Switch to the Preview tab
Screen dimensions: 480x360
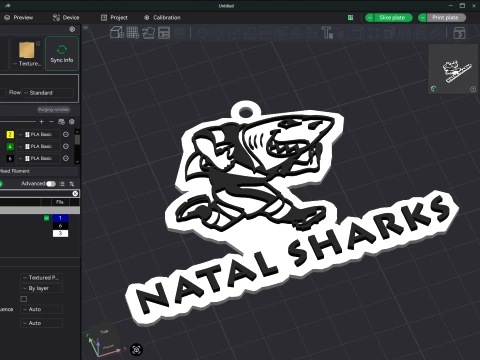click(19, 17)
